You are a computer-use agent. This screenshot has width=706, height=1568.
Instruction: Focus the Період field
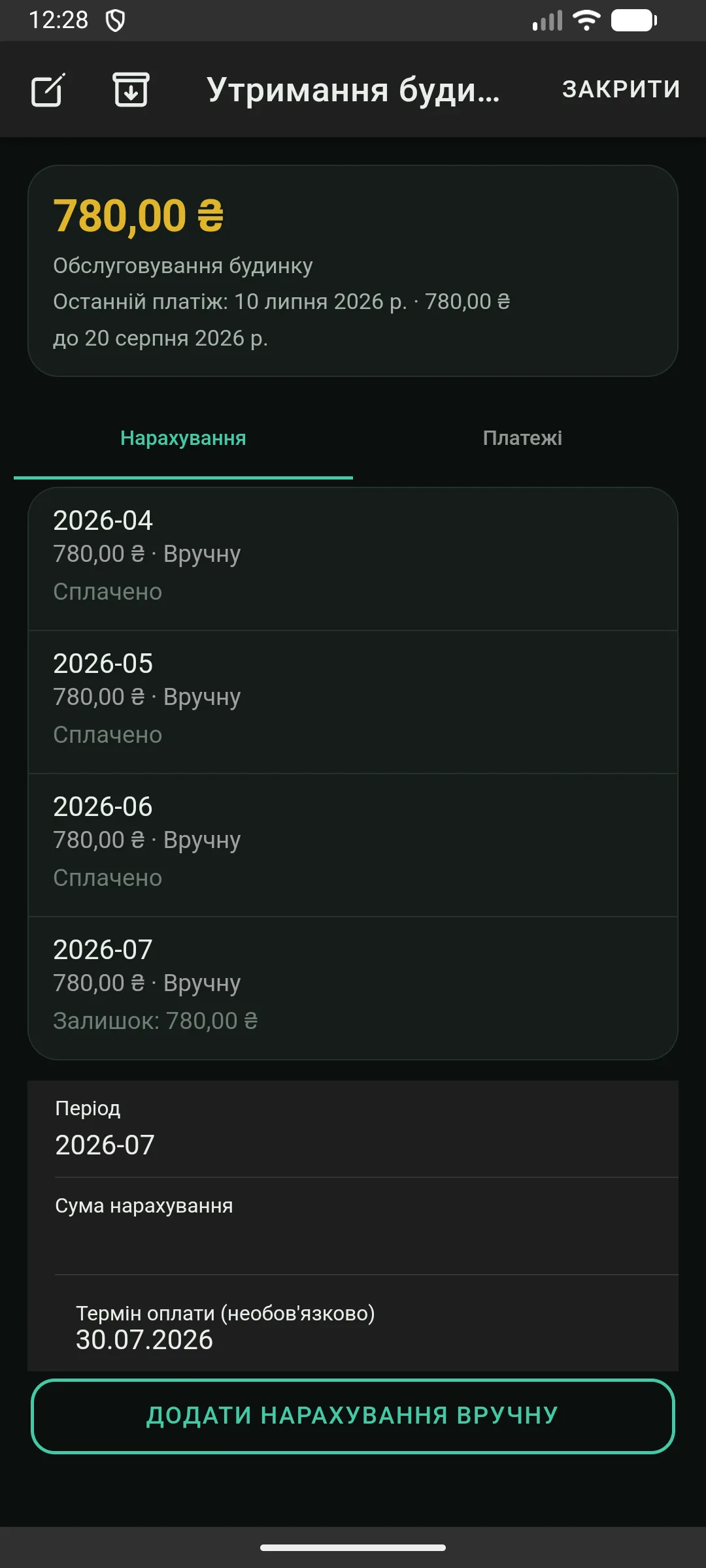pos(353,1129)
